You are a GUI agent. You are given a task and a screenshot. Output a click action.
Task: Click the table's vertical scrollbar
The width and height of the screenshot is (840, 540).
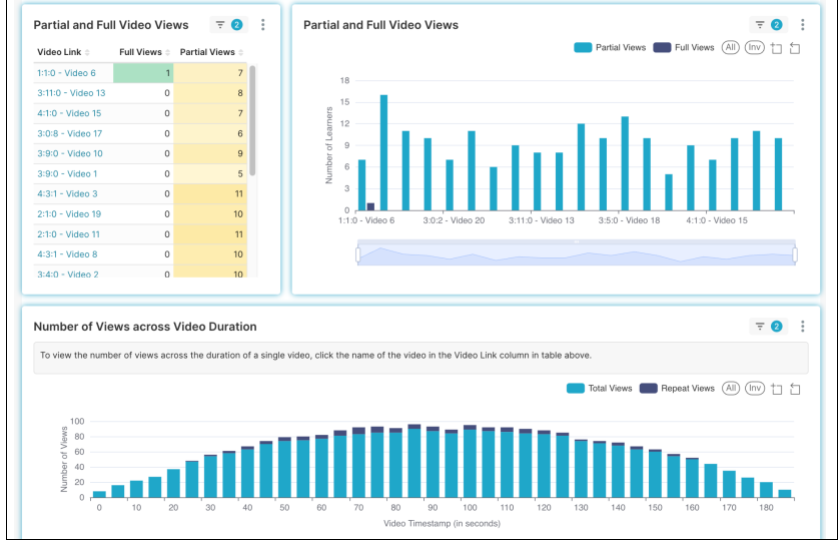coord(252,120)
